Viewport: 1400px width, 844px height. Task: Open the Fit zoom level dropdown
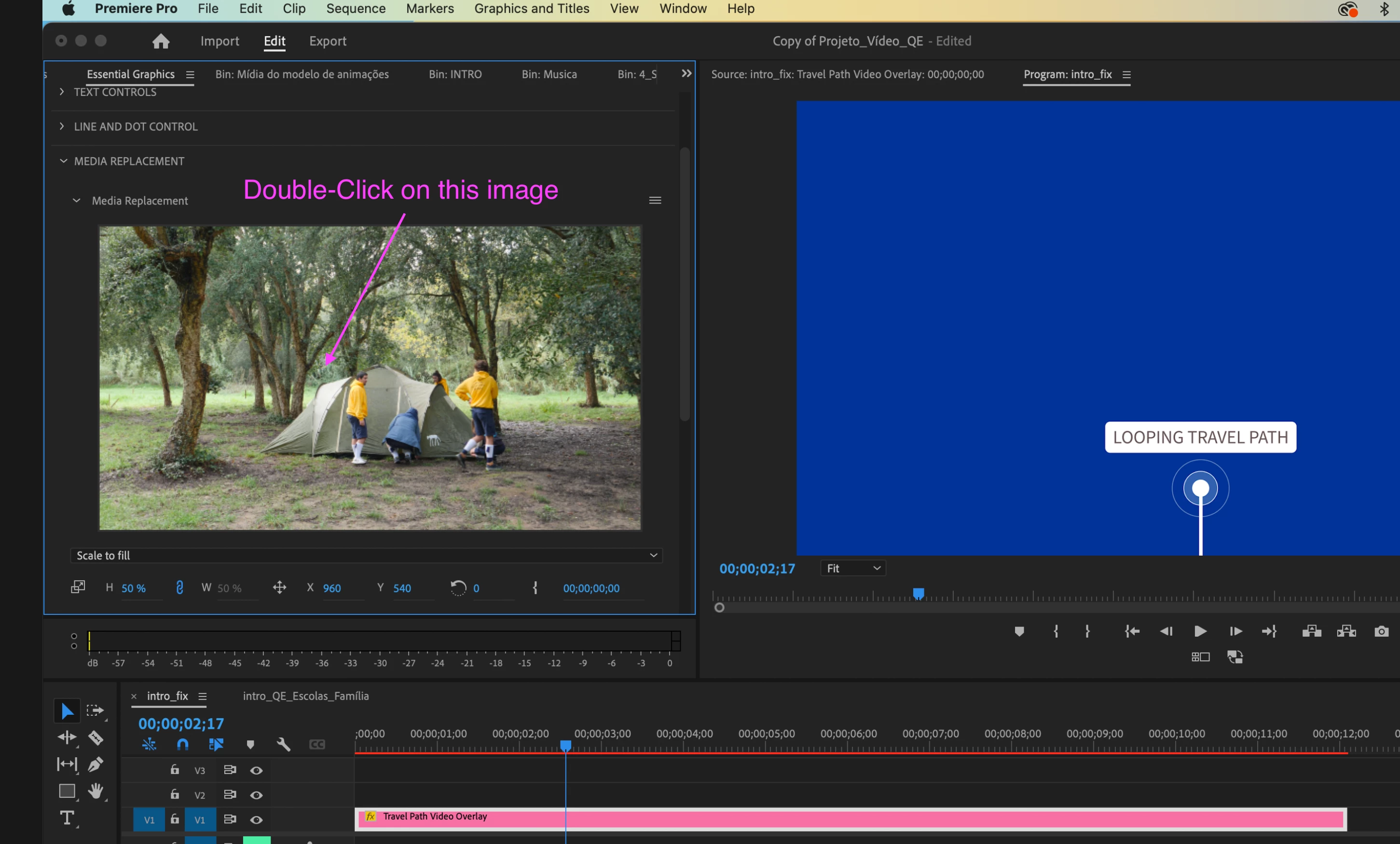[852, 568]
